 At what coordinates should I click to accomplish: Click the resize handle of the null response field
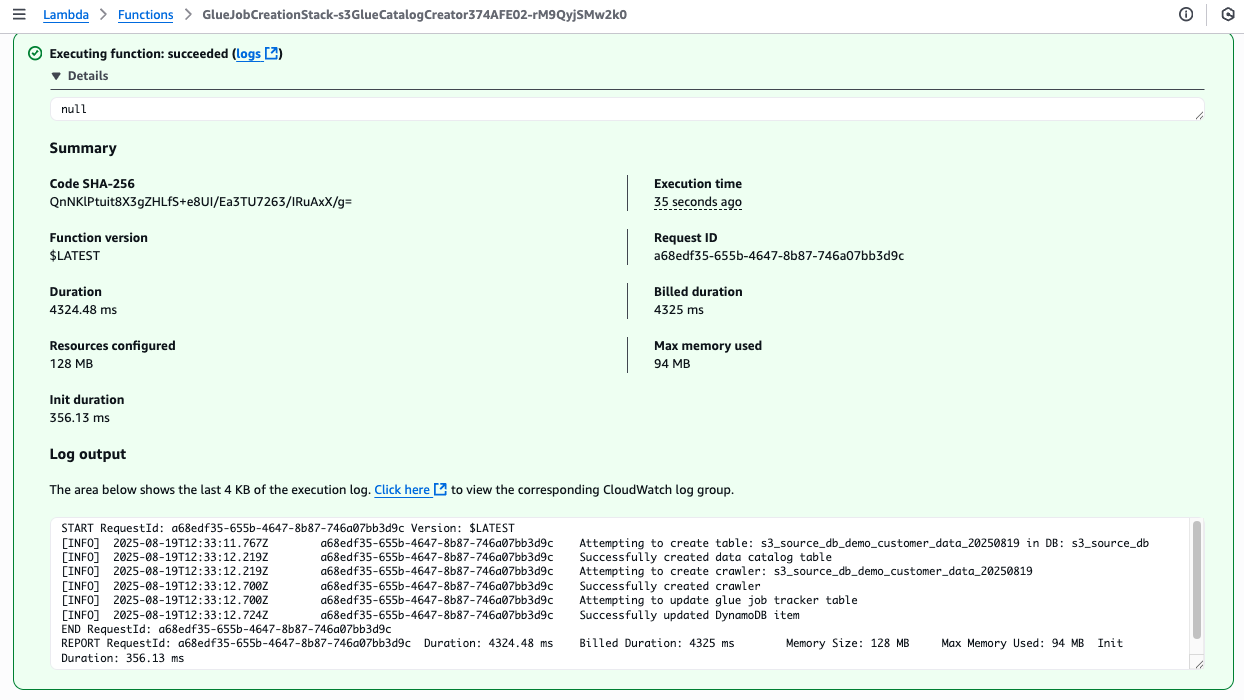[1198, 115]
